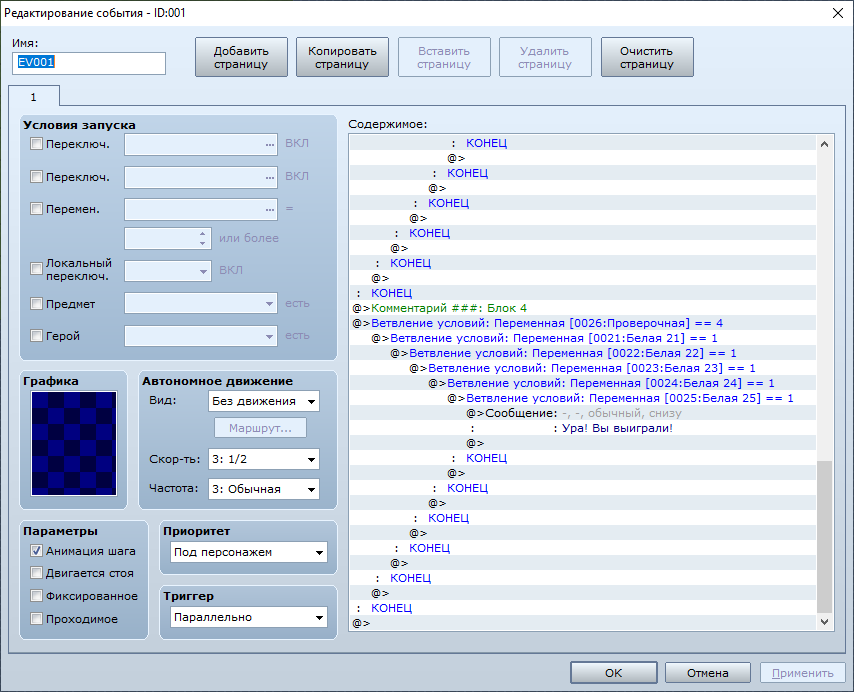
Task: Click the Добавить страницу button
Action: click(241, 57)
